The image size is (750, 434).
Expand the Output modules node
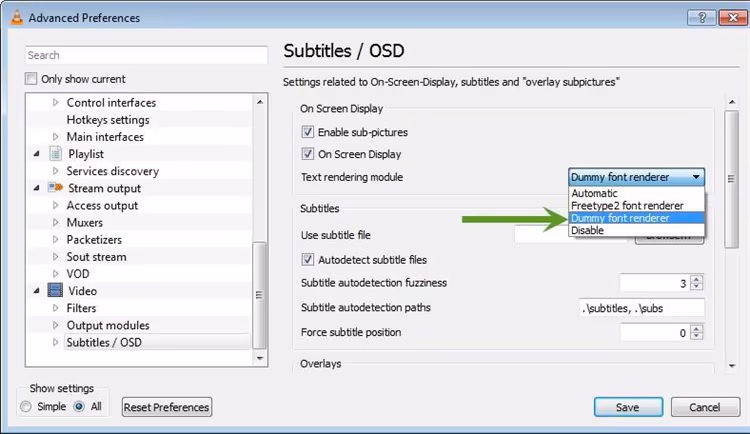[x=55, y=325]
